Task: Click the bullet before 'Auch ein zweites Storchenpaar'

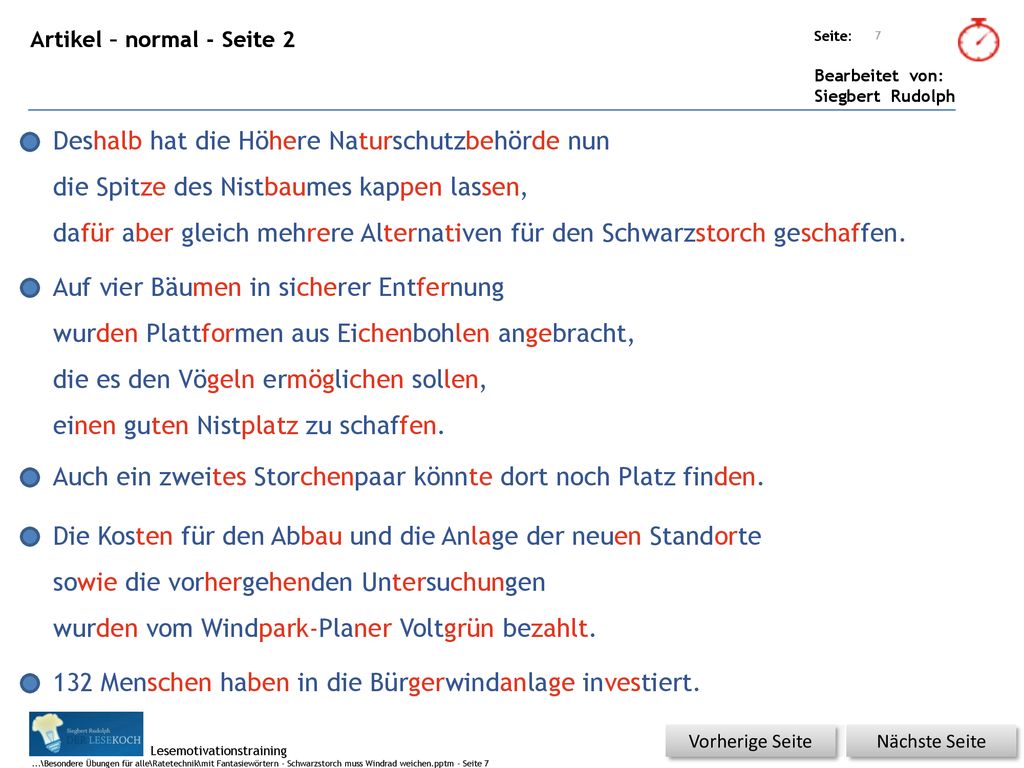Action: tap(30, 477)
